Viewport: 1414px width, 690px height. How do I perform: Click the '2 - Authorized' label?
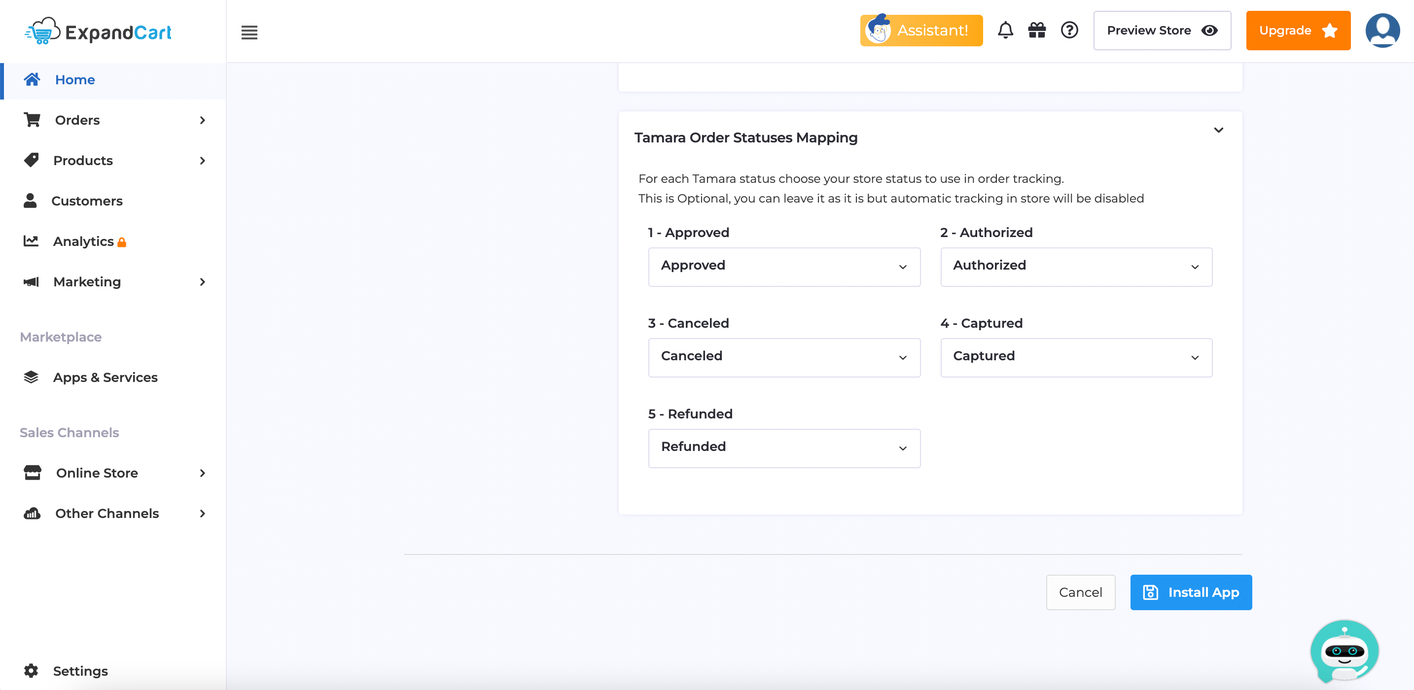pyautogui.click(x=986, y=232)
